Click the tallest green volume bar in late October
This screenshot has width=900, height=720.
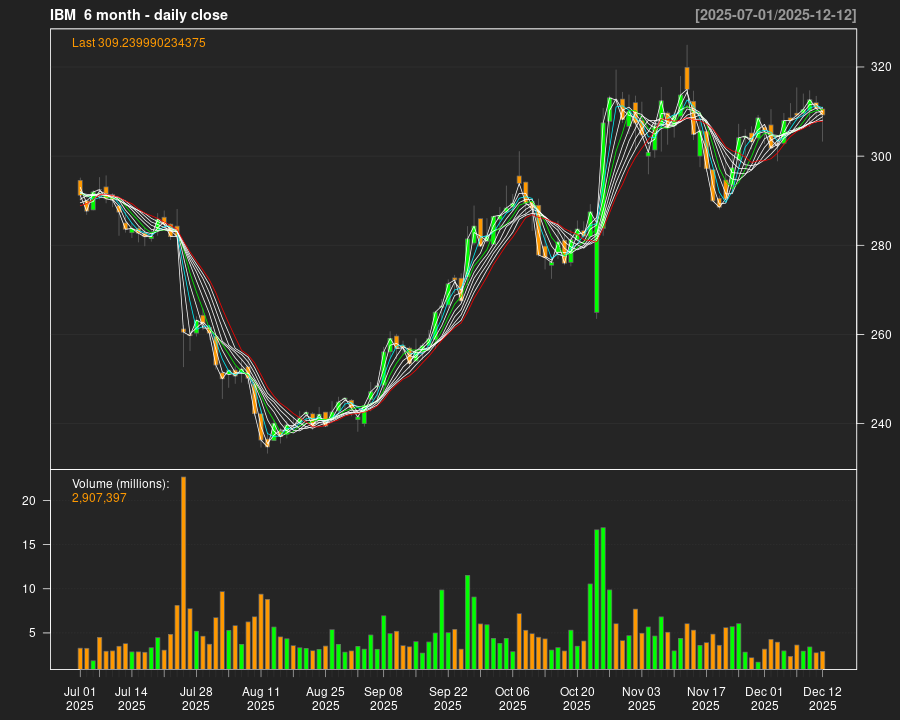(x=603, y=597)
